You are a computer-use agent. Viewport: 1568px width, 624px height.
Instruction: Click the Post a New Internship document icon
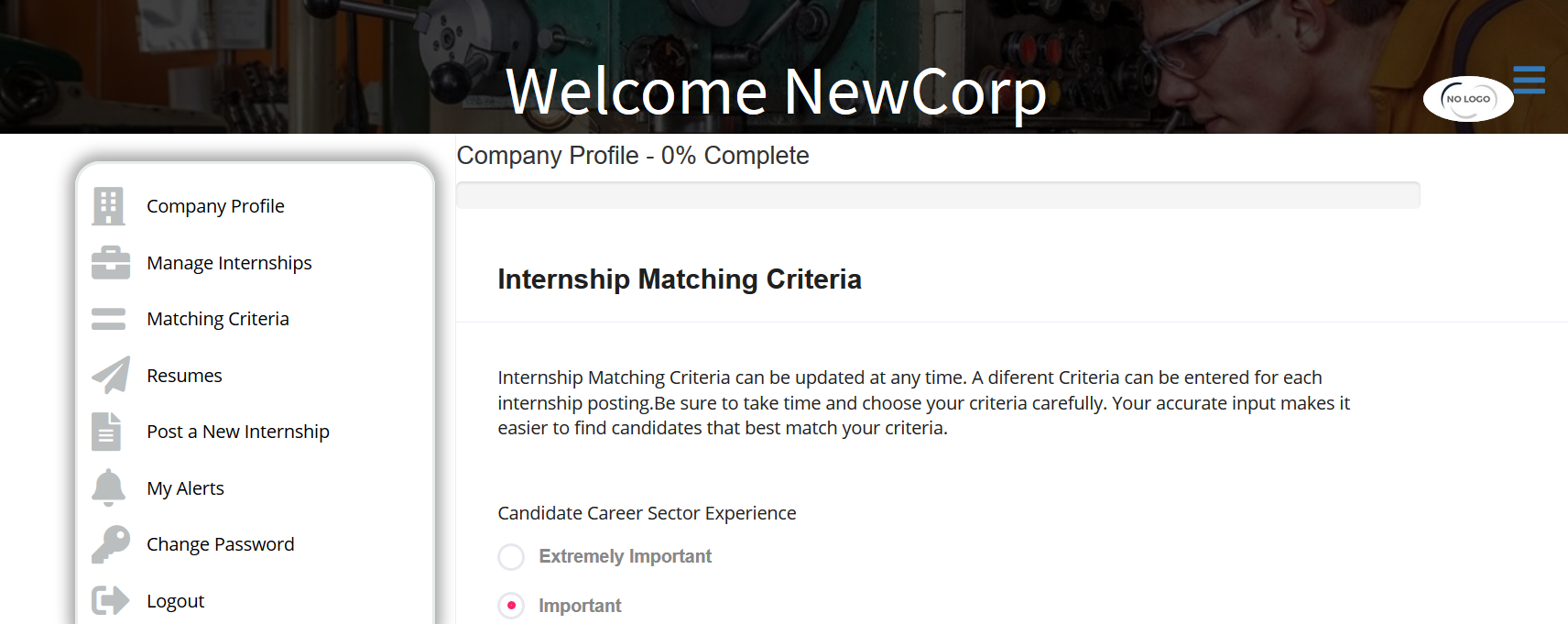(x=106, y=432)
